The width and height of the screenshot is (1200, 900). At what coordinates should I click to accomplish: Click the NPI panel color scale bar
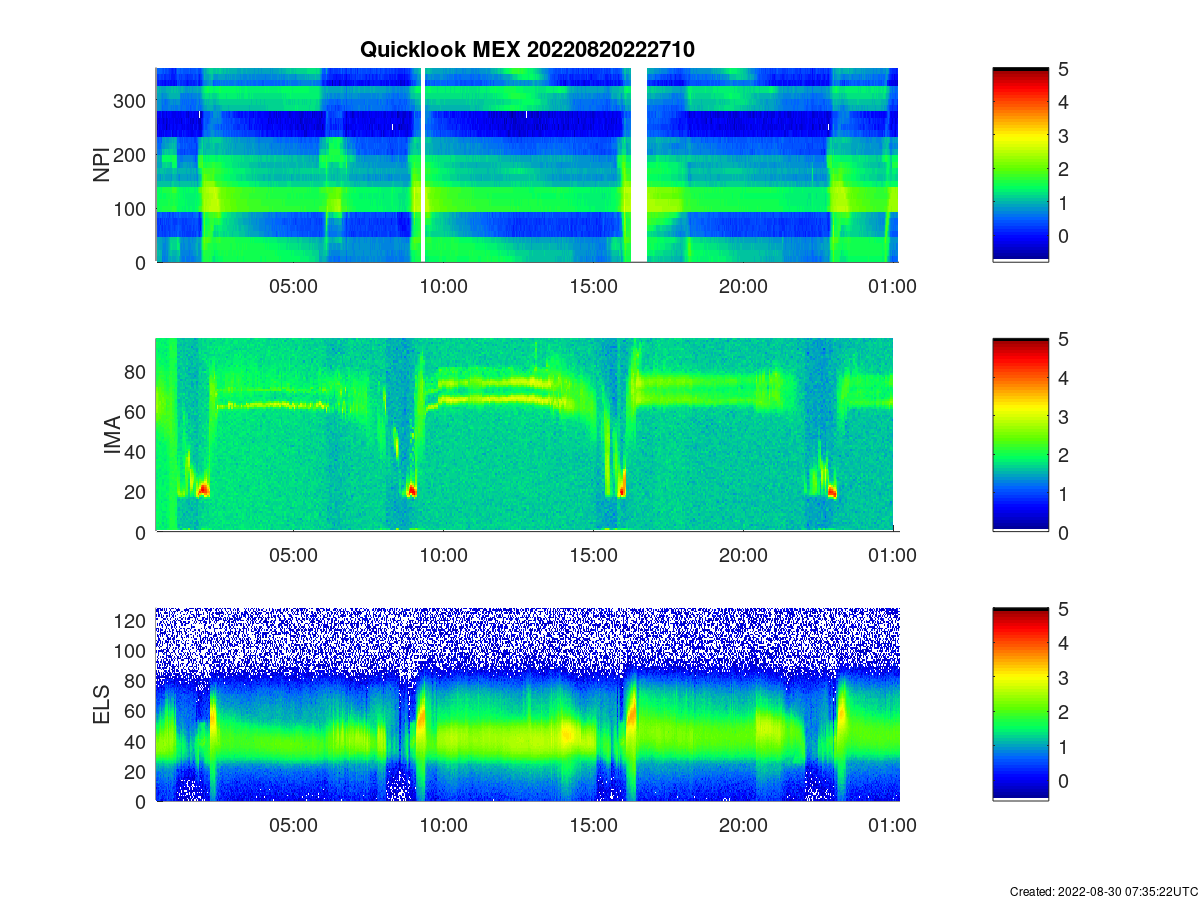pyautogui.click(x=1020, y=165)
